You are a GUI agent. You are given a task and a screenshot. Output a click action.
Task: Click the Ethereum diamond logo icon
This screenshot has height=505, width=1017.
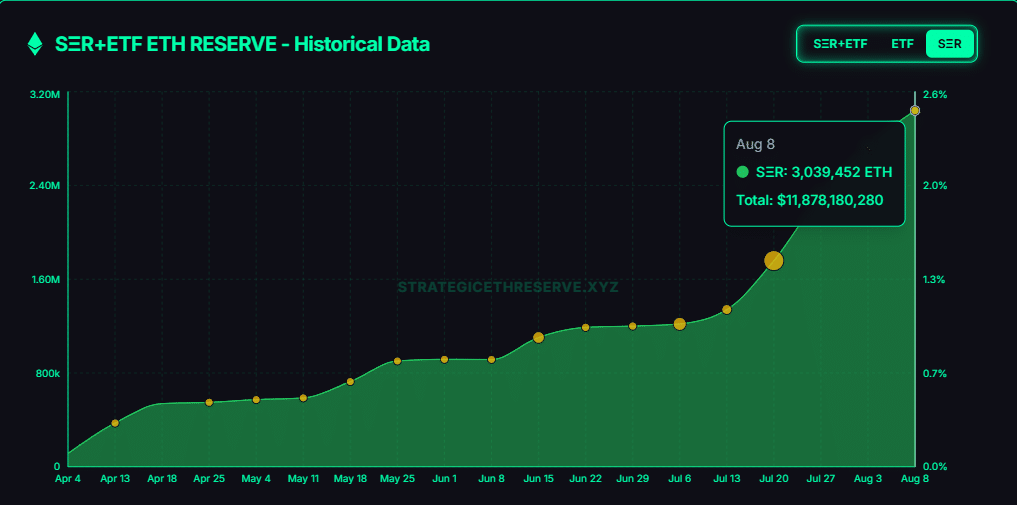[35, 44]
